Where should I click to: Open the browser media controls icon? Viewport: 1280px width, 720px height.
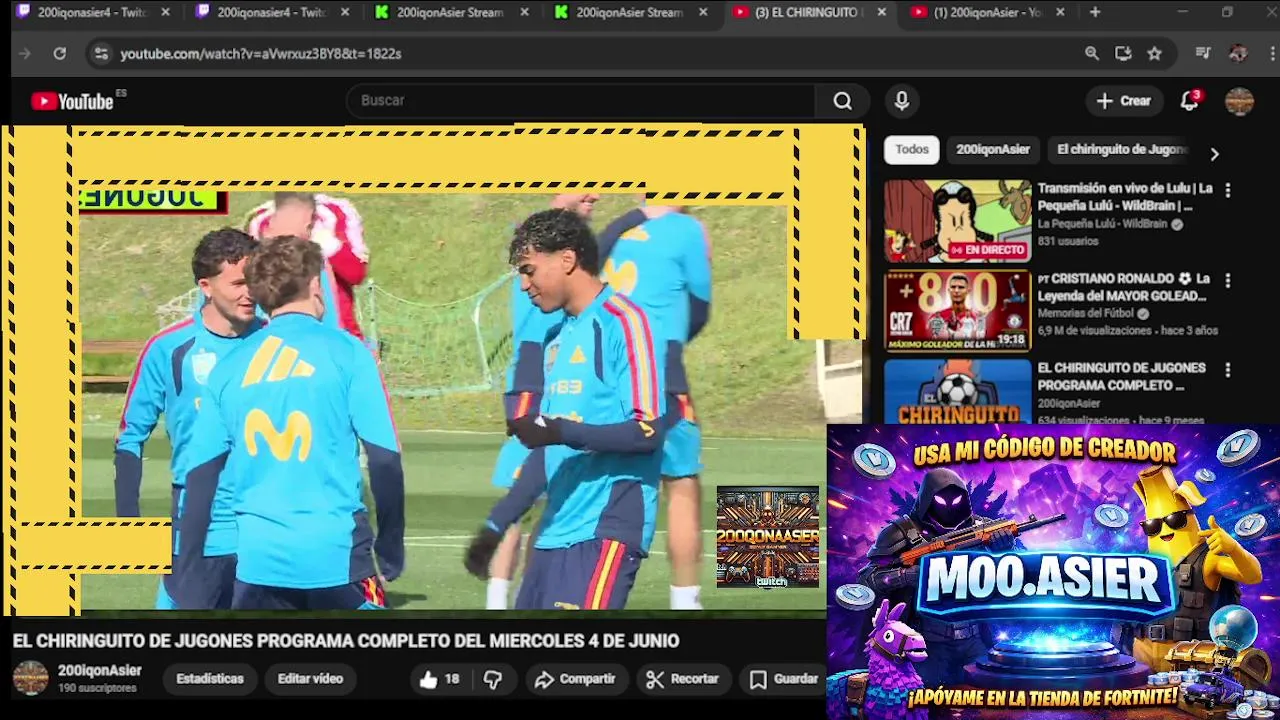[x=1203, y=54]
